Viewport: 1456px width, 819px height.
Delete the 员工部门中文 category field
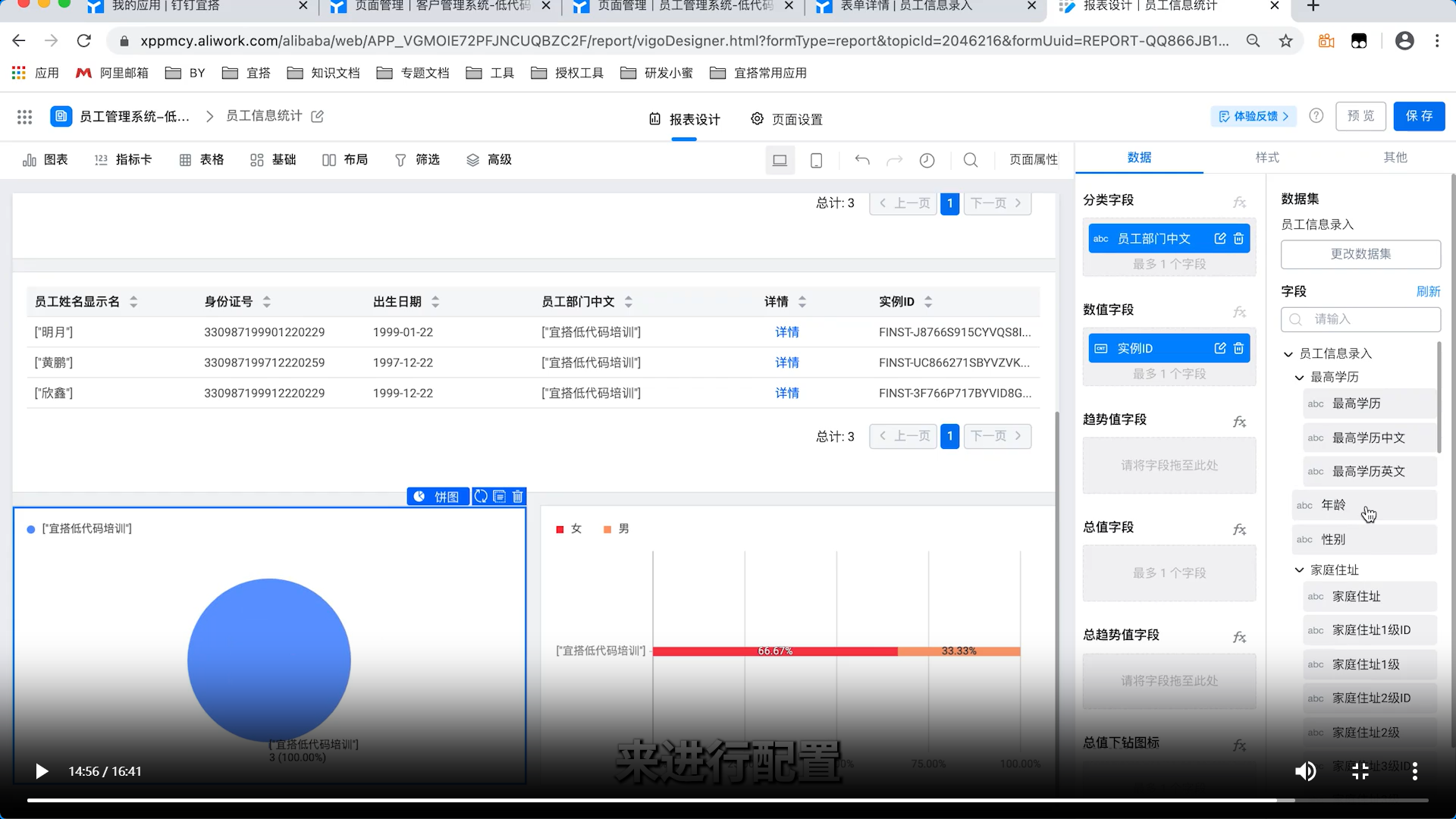1238,239
